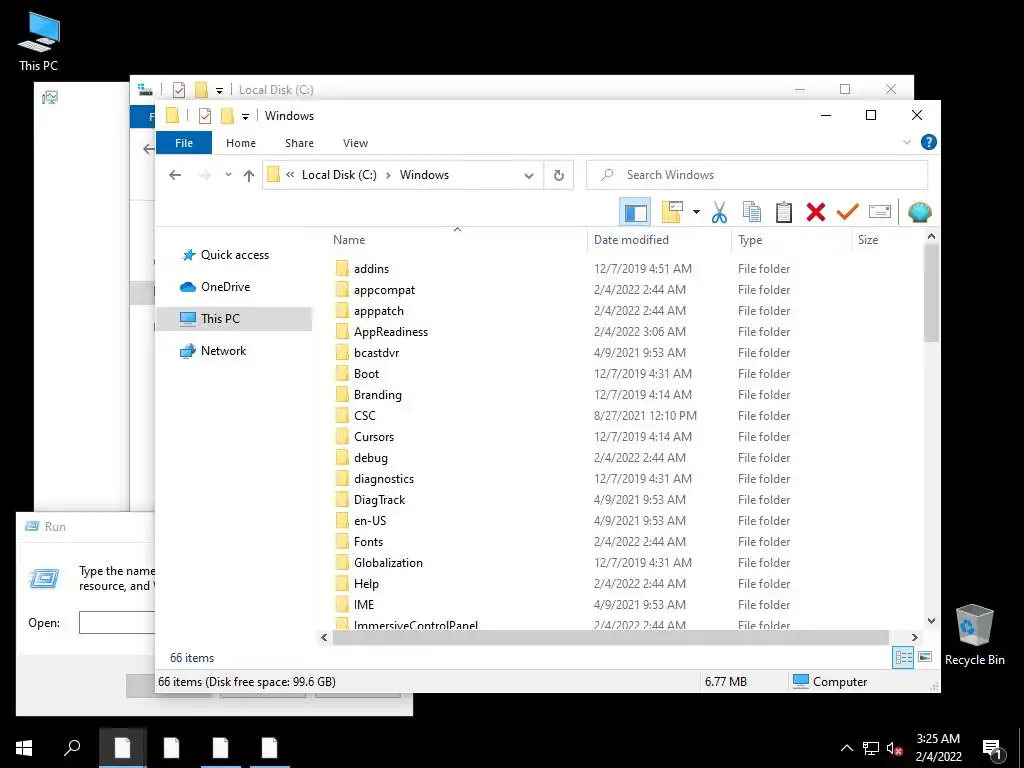Screen dimensions: 1024x768
Task: Click the Forward arrow in Windows window
Action: point(204,175)
